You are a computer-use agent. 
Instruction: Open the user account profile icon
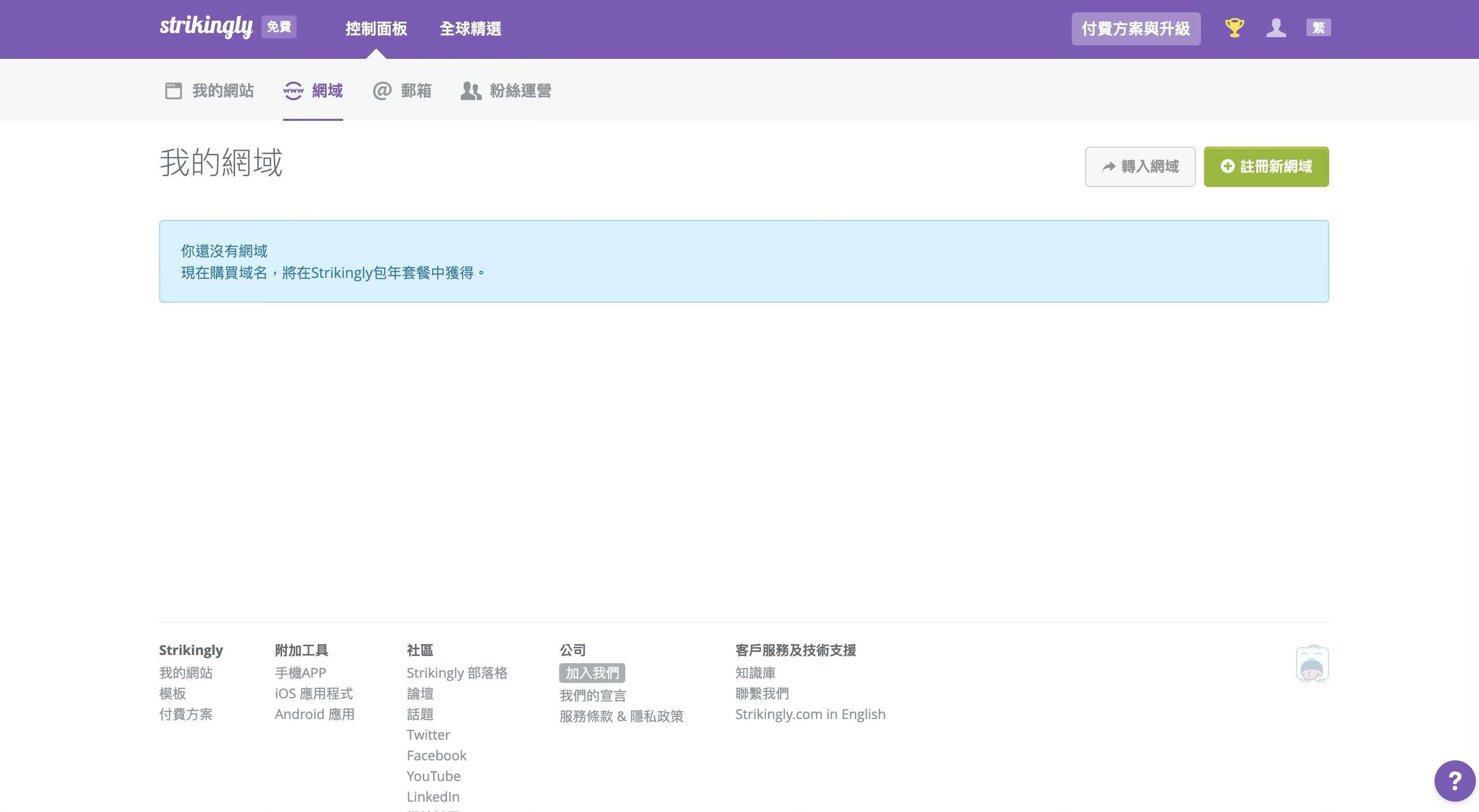(x=1276, y=27)
